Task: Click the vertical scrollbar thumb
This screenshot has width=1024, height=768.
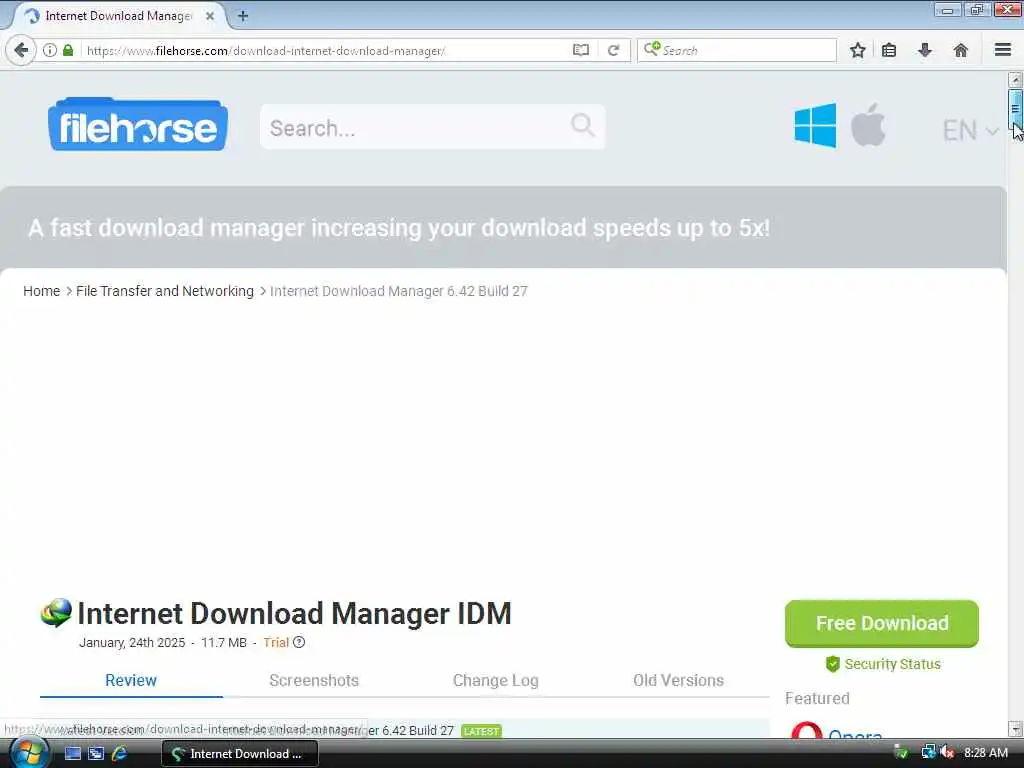Action: pos(1015,110)
